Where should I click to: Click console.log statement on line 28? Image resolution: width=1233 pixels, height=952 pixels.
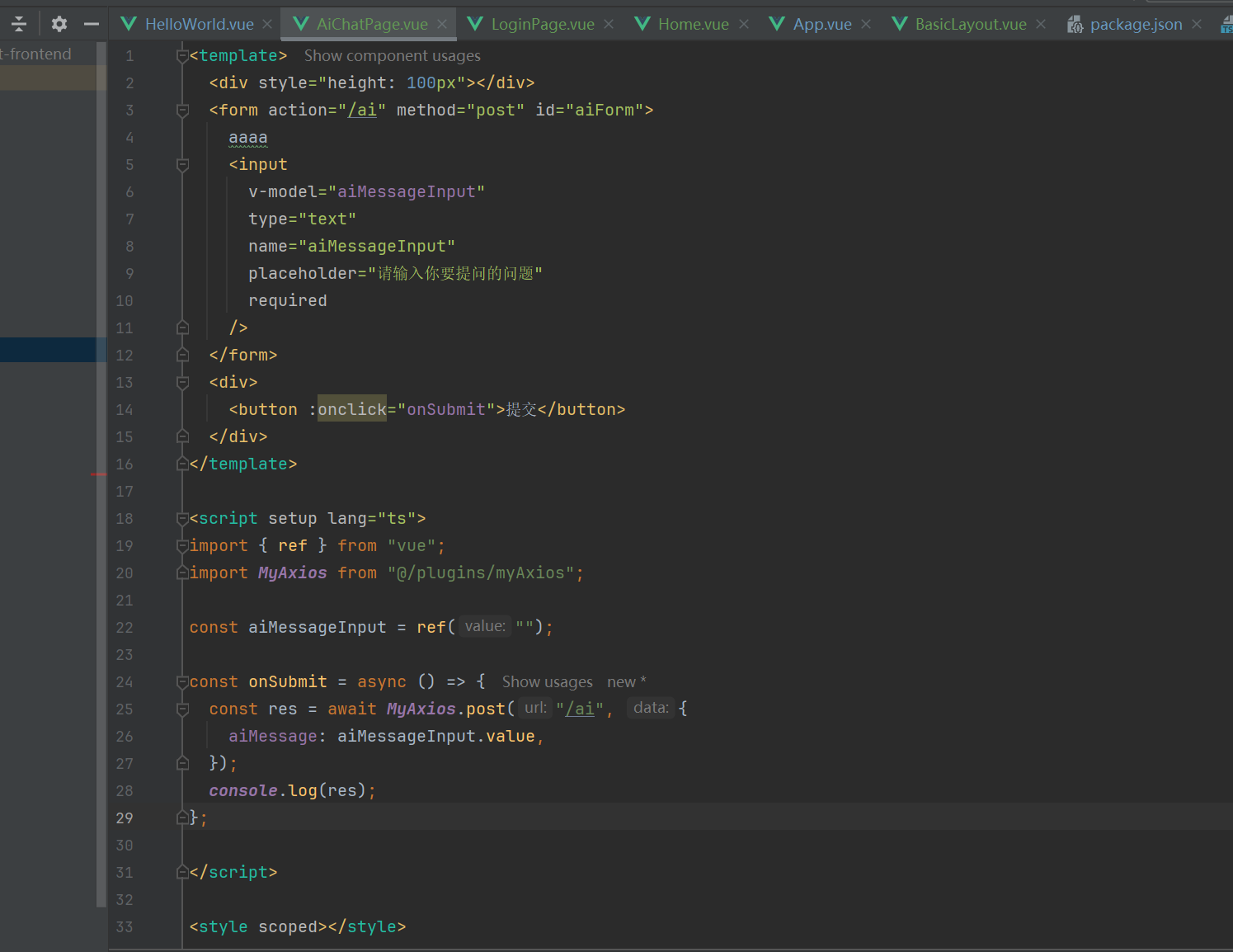click(292, 791)
